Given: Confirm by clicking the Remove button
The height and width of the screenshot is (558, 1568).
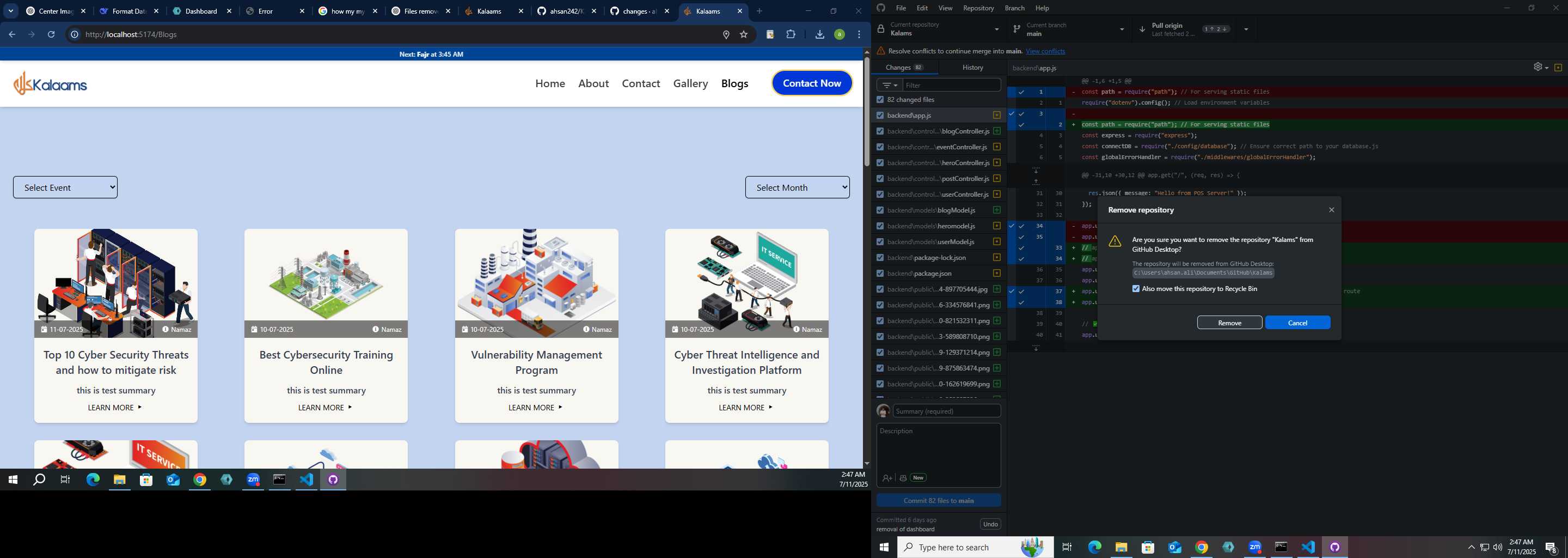Looking at the screenshot, I should tap(1229, 323).
